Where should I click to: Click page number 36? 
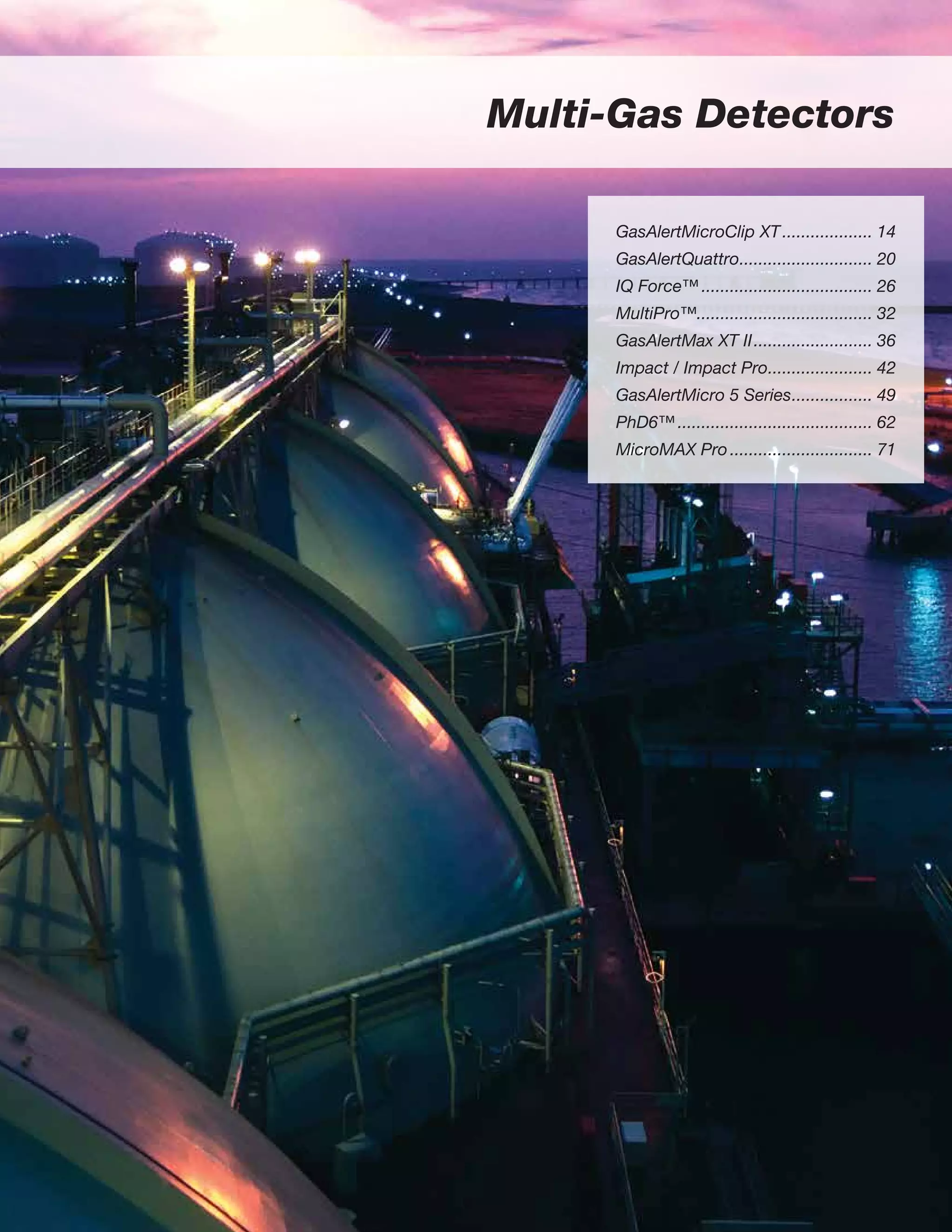click(x=886, y=341)
